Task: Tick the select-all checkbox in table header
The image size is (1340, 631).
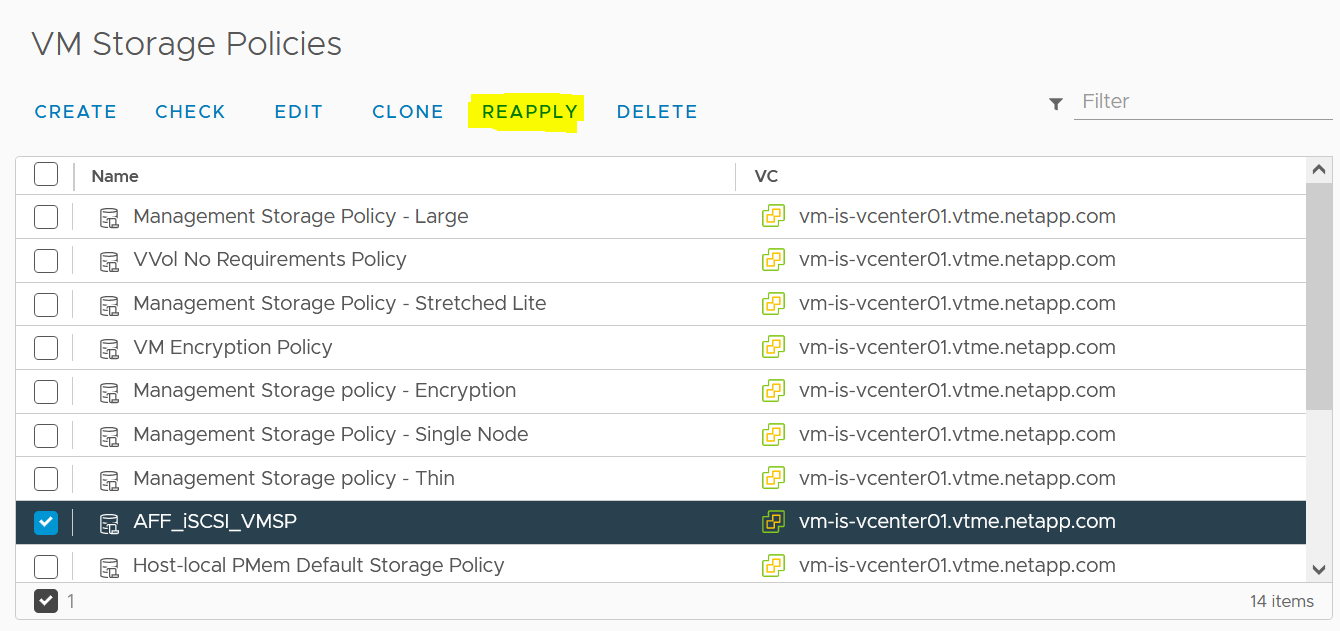Action: [46, 175]
